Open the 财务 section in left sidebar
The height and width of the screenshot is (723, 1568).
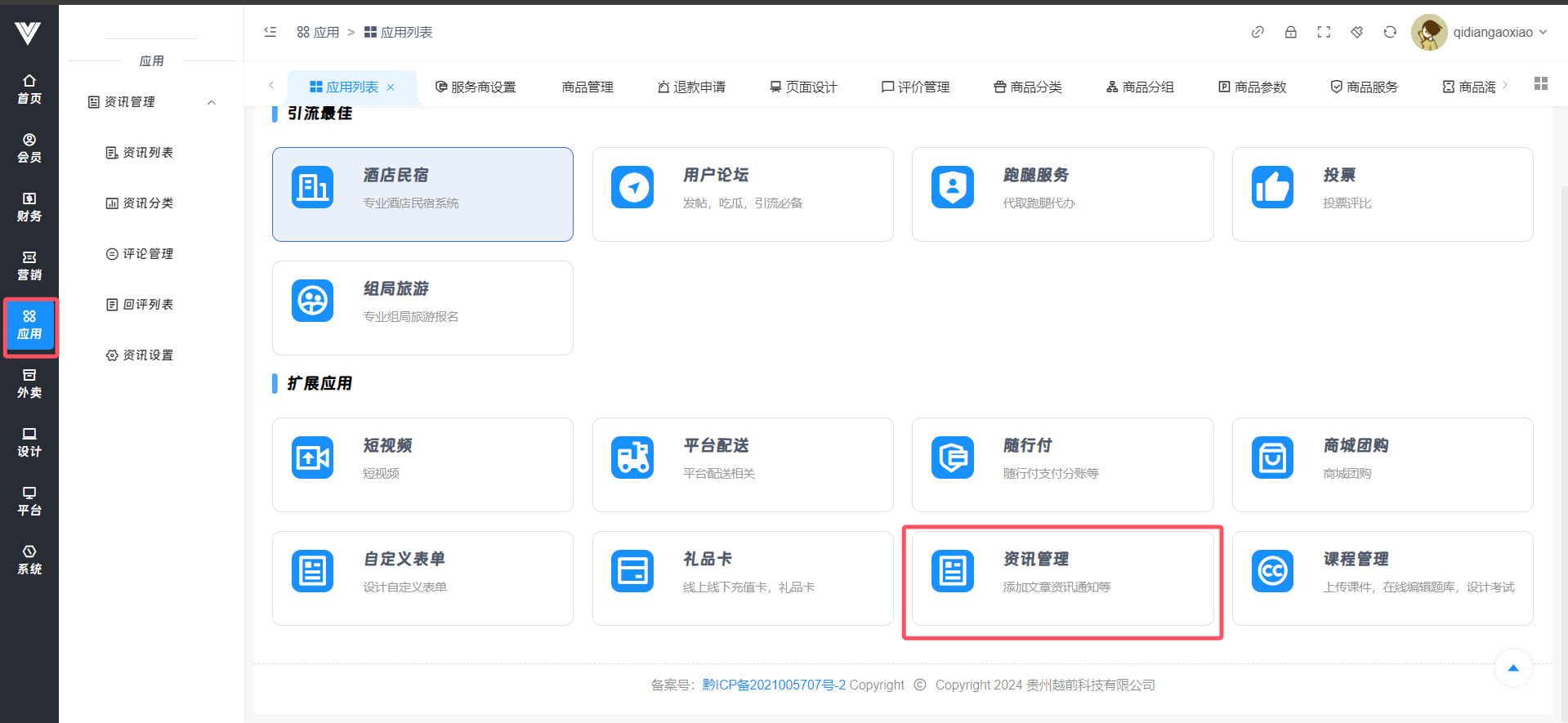pyautogui.click(x=29, y=207)
